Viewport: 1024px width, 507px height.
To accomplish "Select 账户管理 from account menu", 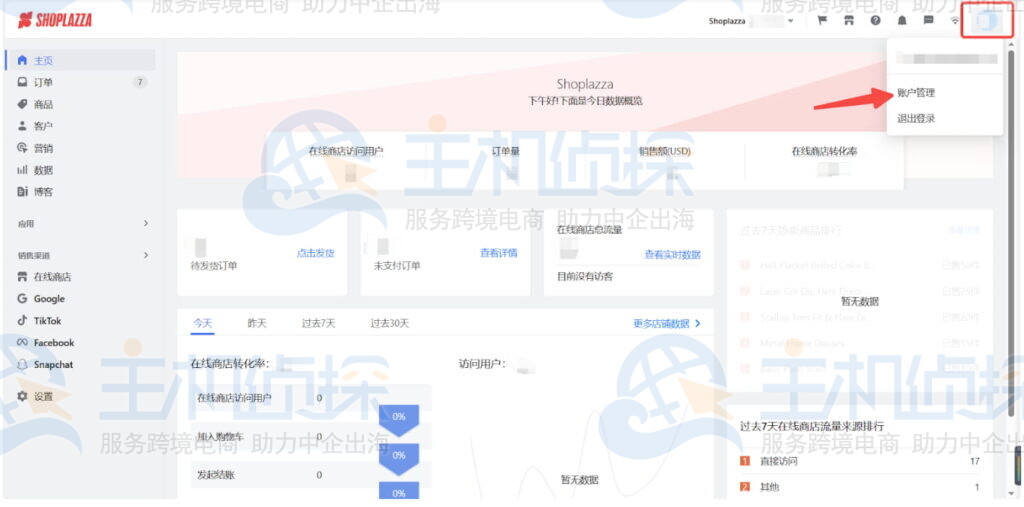I will click(x=916, y=93).
